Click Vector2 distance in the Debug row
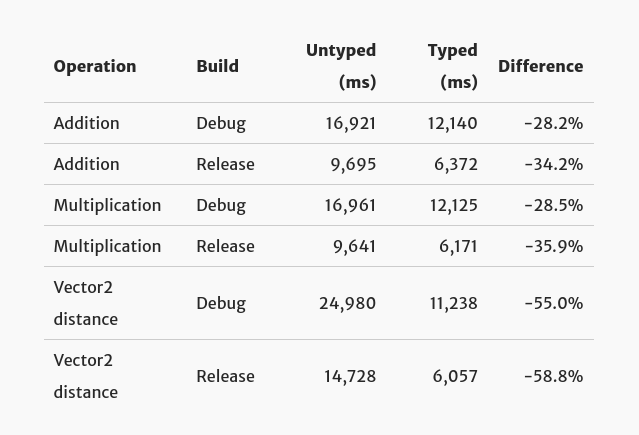The height and width of the screenshot is (435, 639). click(x=86, y=303)
